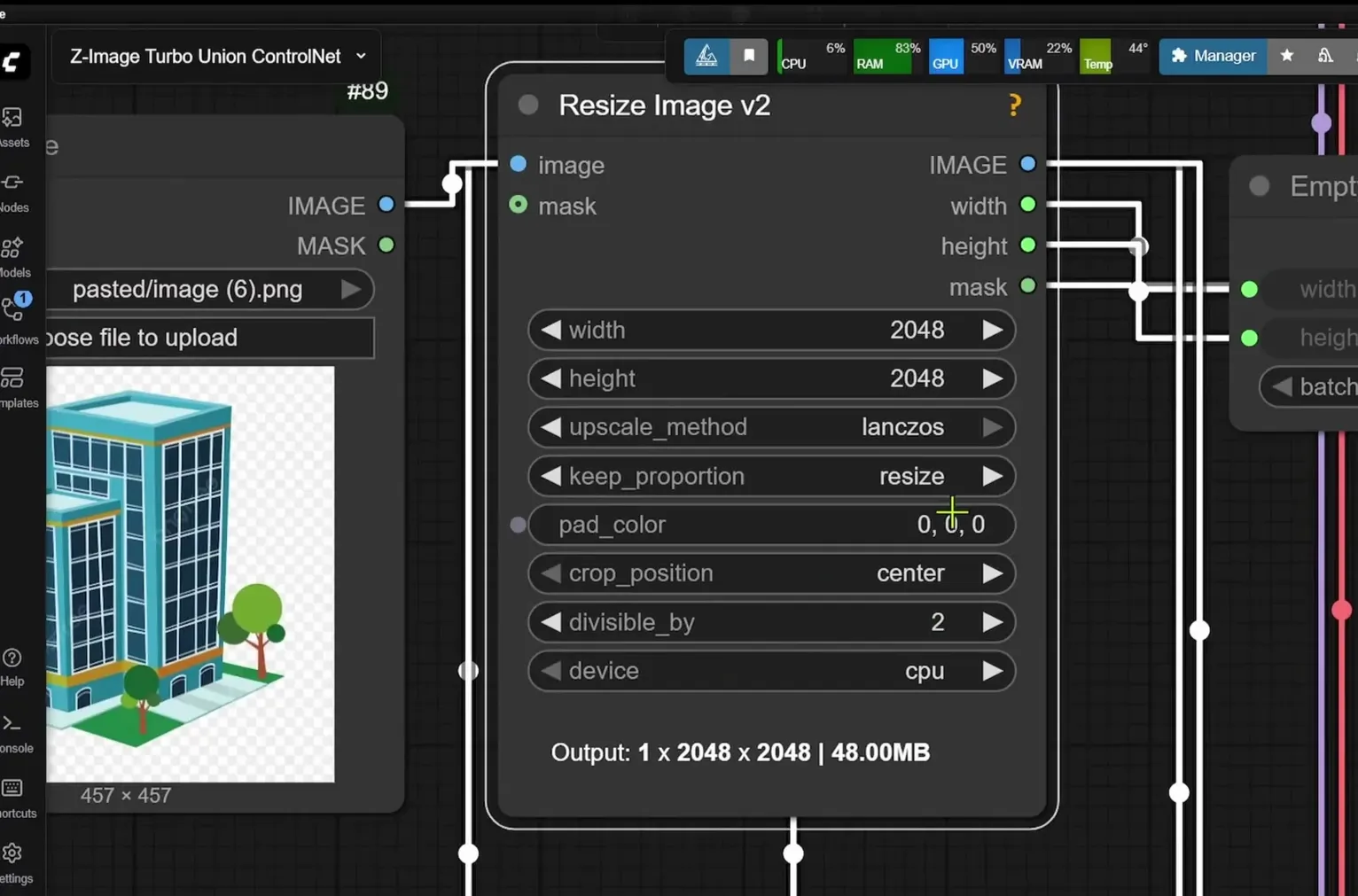Switch device from cpu using right arrow
Screen dimensions: 1358x896
point(993,671)
